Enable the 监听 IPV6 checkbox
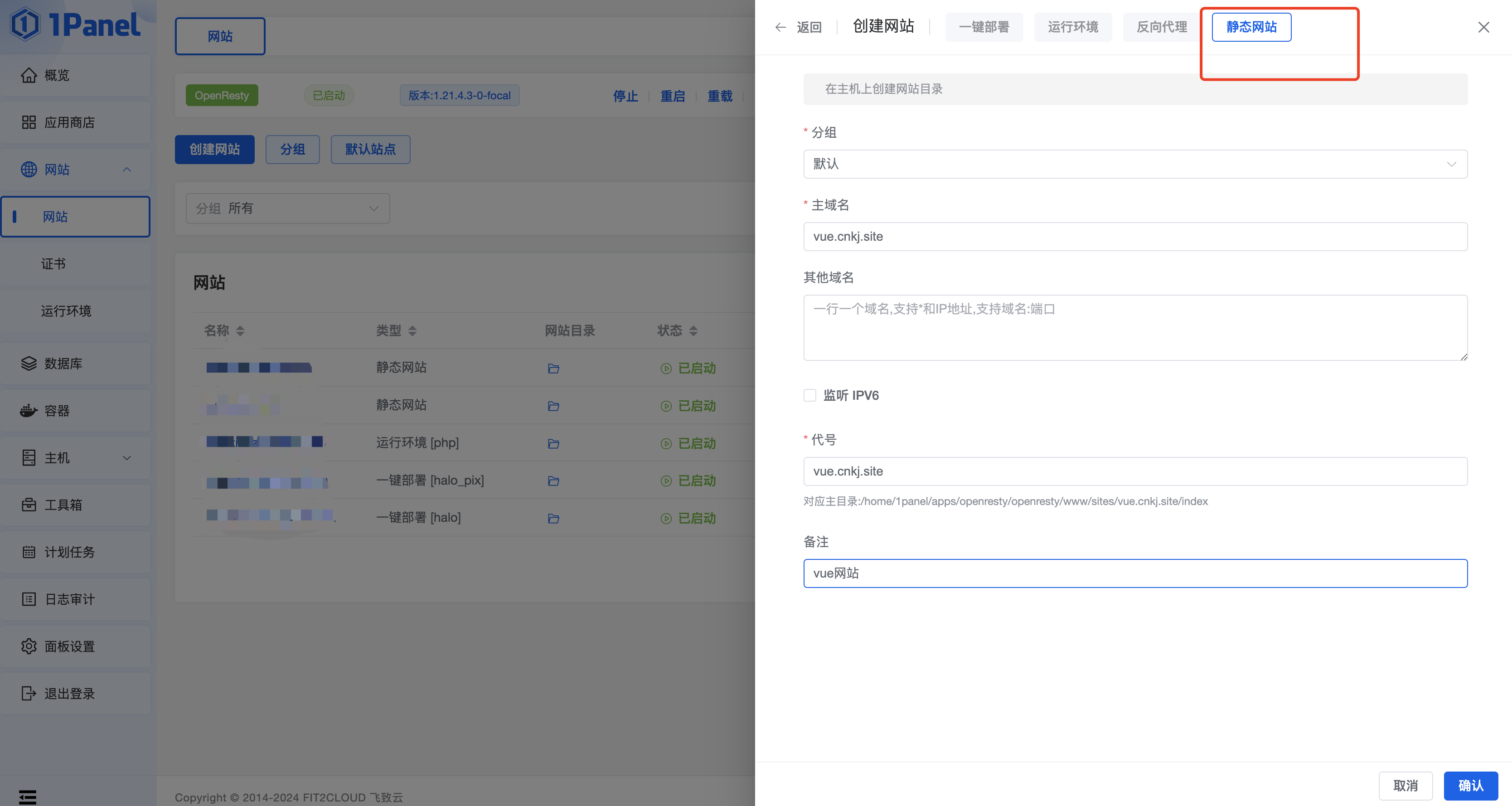 [809, 394]
